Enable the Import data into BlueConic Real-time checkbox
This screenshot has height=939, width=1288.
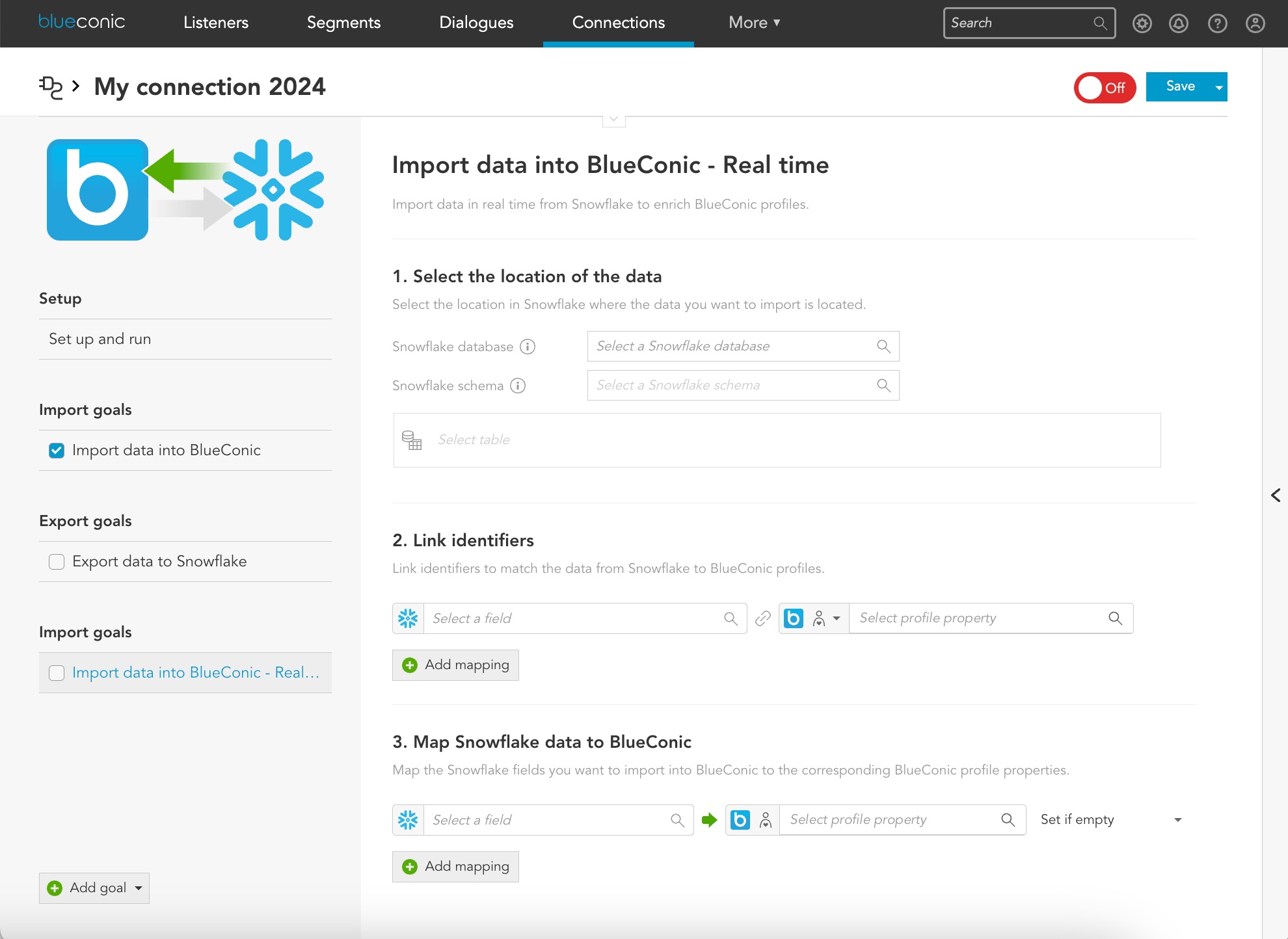(x=57, y=672)
